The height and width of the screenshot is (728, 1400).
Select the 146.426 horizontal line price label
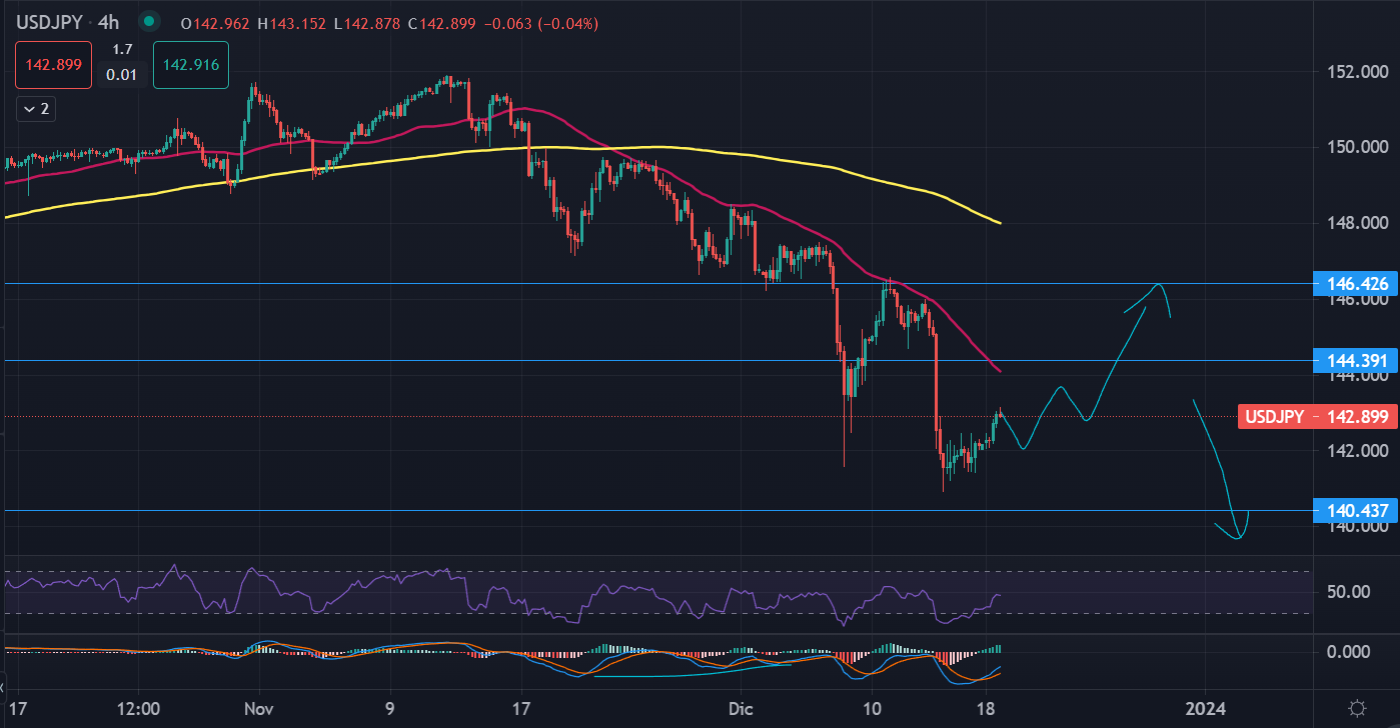pos(1352,284)
